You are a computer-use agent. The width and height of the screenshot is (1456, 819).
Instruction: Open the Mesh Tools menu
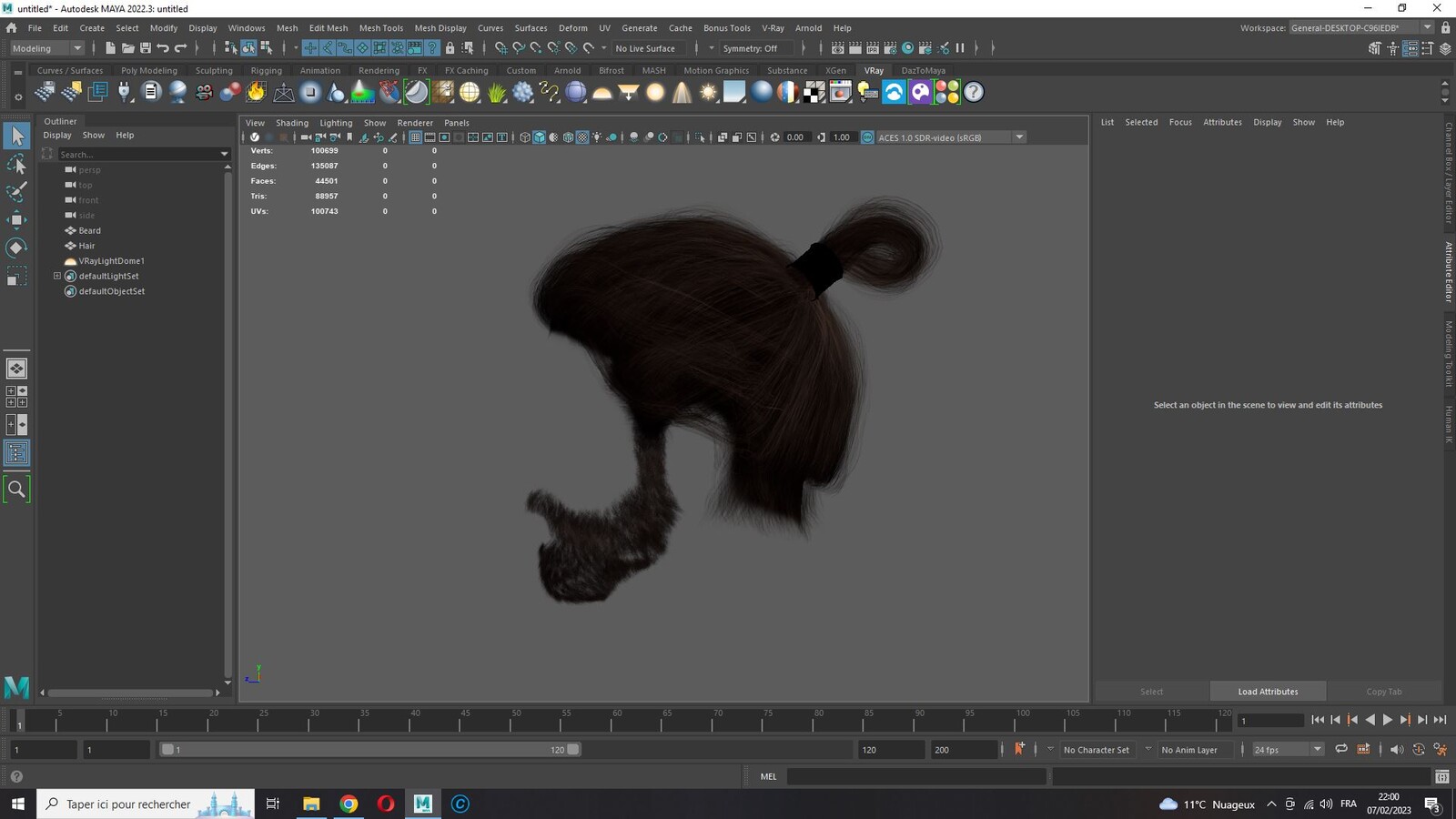coord(380,28)
